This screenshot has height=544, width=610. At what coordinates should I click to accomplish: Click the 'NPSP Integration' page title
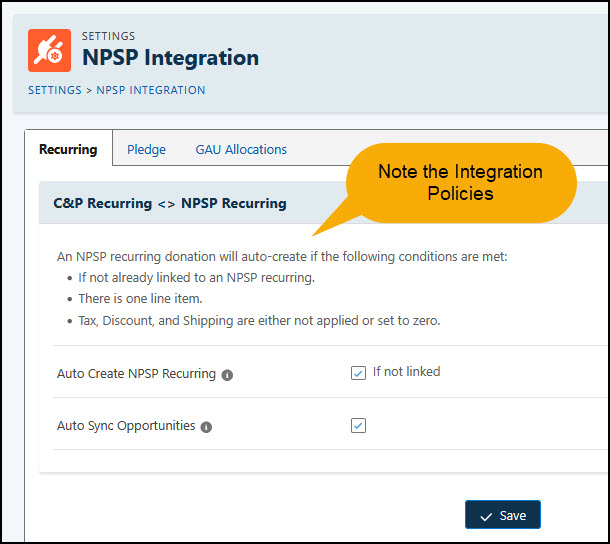(170, 58)
